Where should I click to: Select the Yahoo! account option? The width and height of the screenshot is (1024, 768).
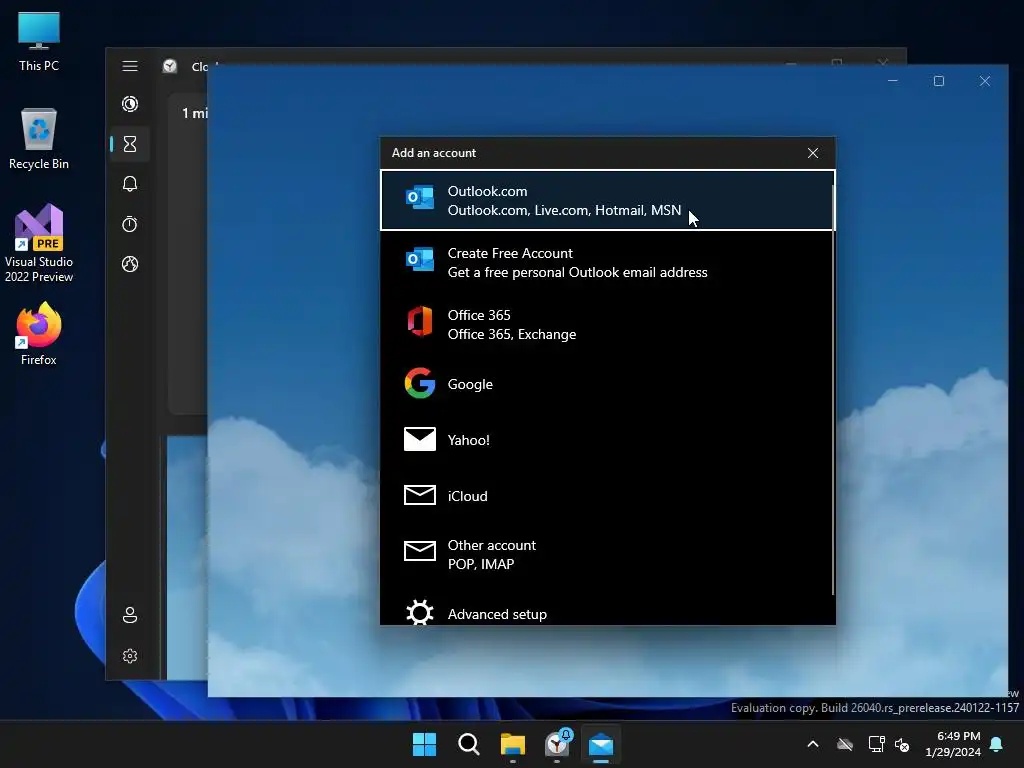[x=607, y=440]
